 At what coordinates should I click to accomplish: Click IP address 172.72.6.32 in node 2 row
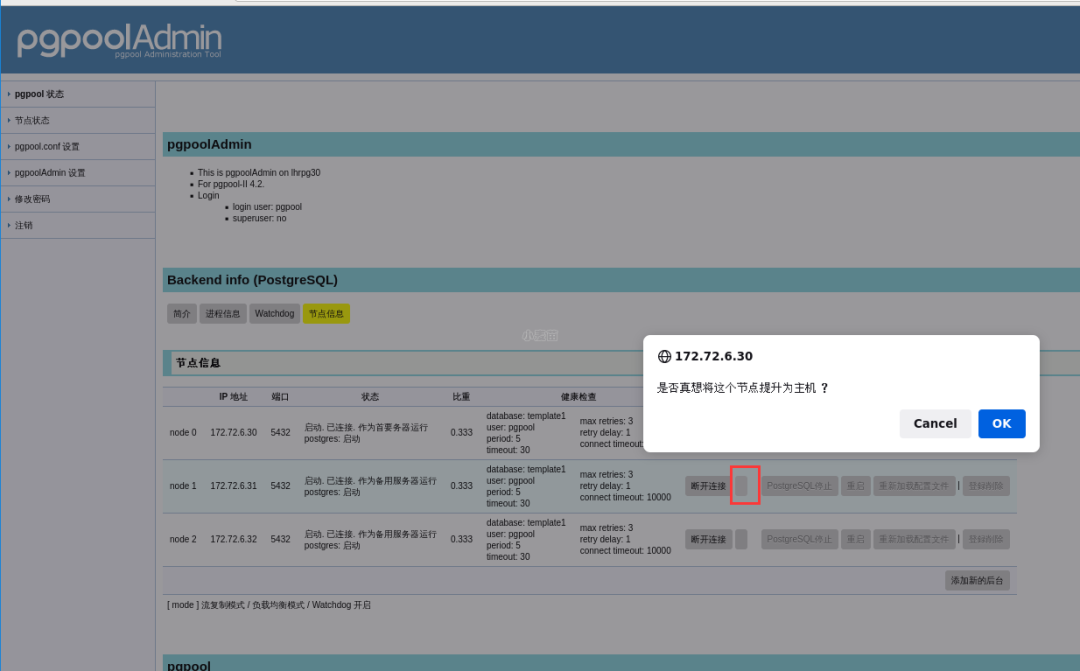pyautogui.click(x=233, y=539)
